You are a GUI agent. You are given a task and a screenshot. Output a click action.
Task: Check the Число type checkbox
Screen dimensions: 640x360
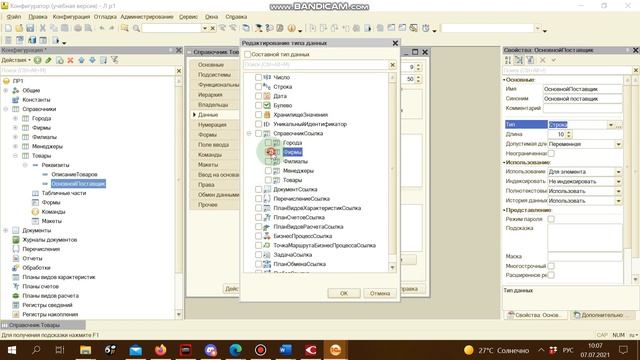(x=258, y=77)
